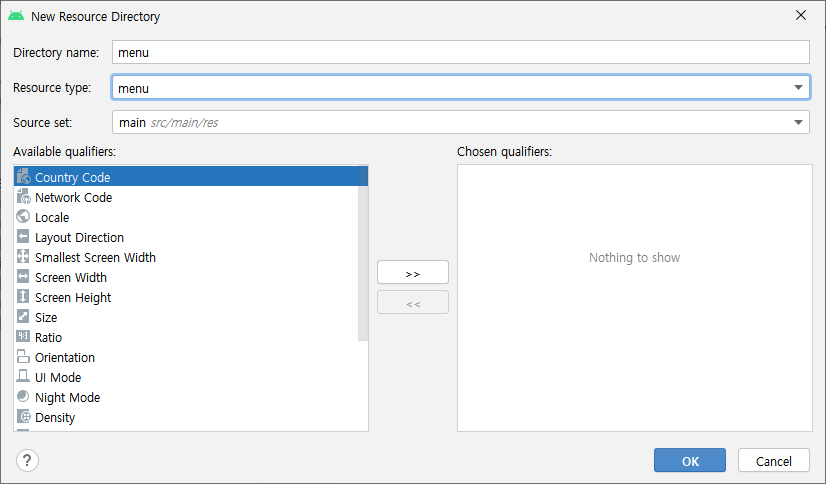Open help with the question mark button
Viewport: 826px width, 484px height.
tap(27, 460)
